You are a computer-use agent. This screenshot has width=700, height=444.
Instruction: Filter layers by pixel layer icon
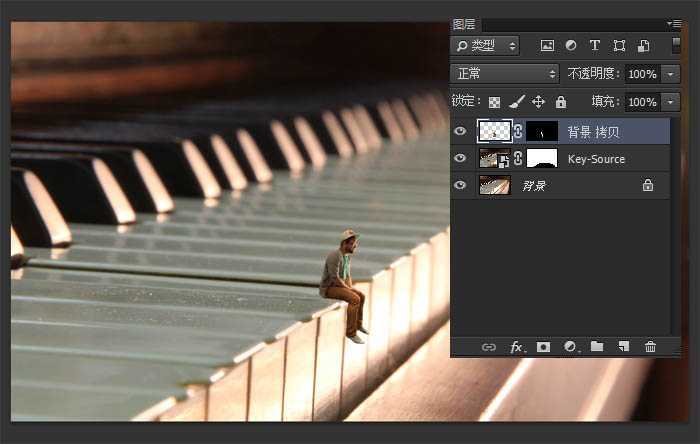[x=547, y=46]
